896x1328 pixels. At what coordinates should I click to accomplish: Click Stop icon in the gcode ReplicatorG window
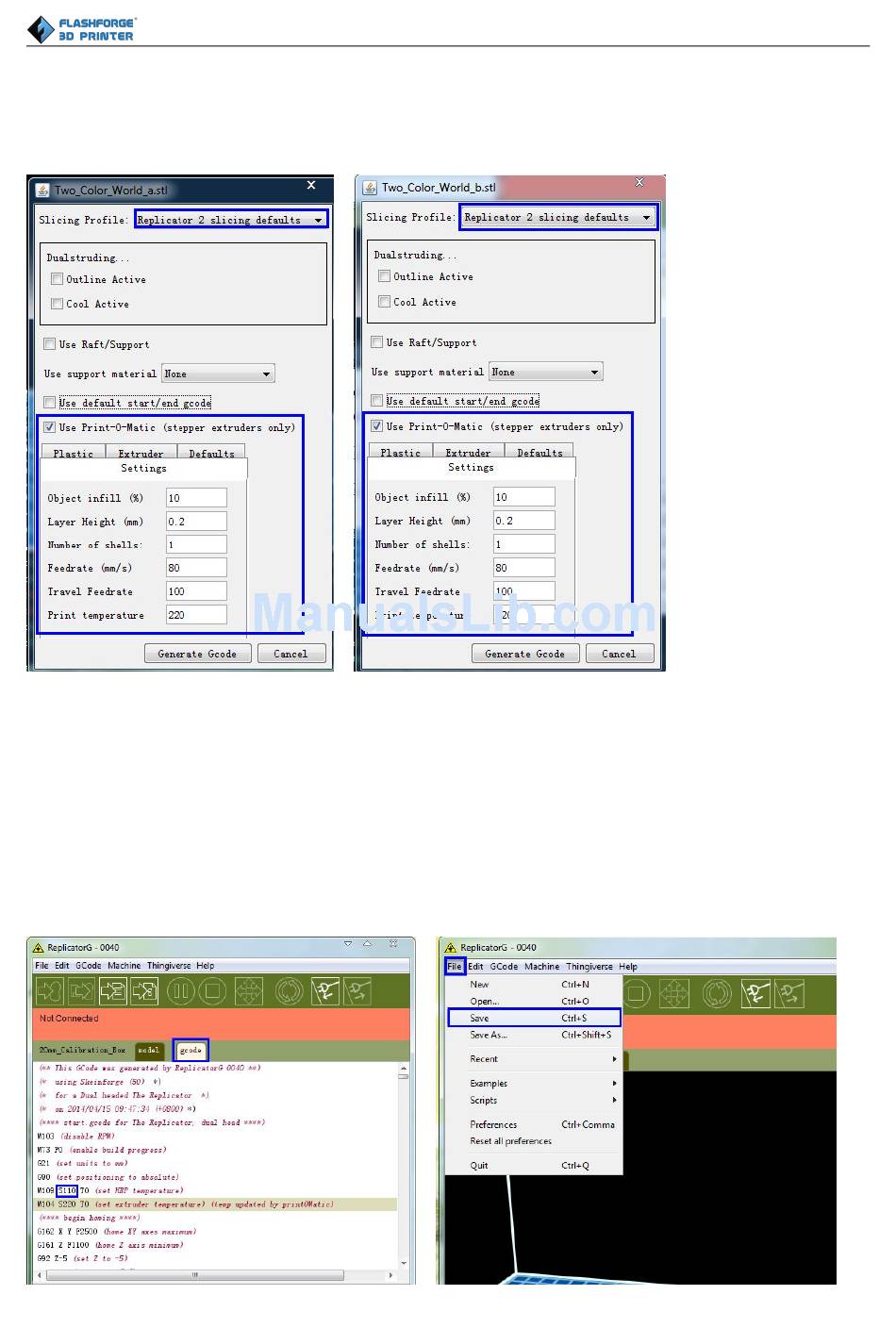[x=213, y=991]
